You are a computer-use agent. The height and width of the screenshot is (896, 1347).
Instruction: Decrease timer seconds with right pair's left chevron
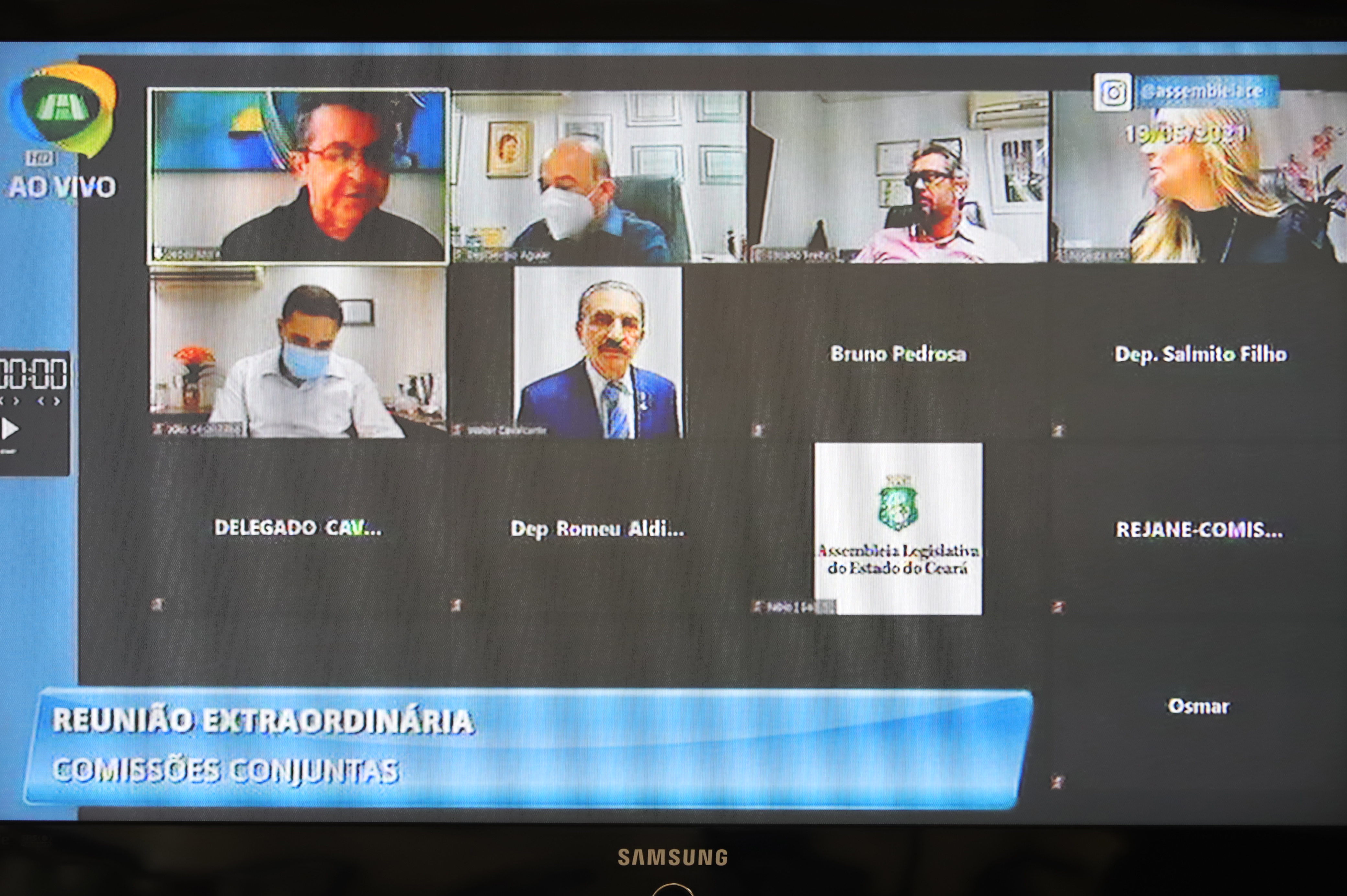pyautogui.click(x=41, y=401)
